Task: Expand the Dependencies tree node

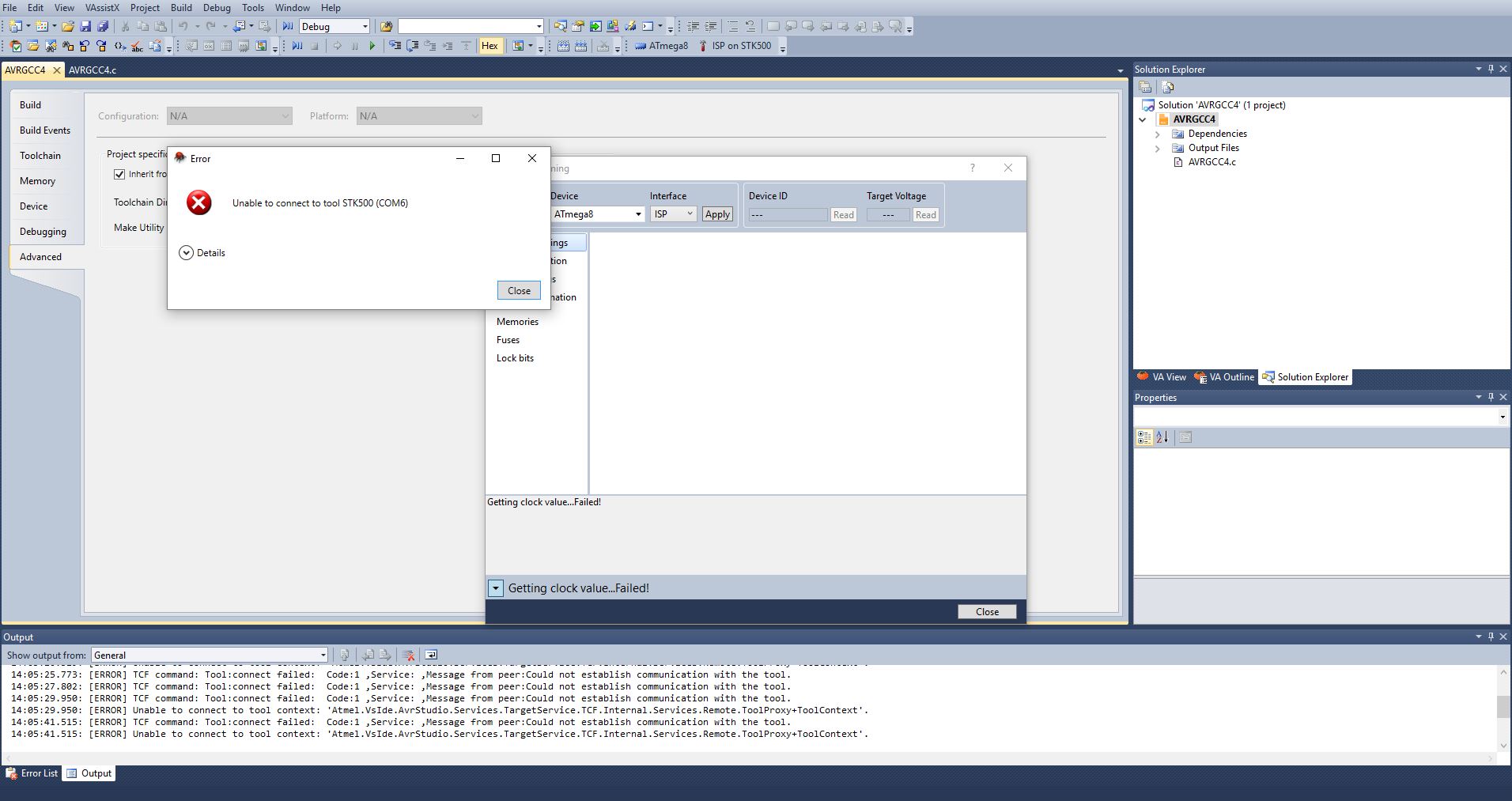Action: tap(1158, 134)
